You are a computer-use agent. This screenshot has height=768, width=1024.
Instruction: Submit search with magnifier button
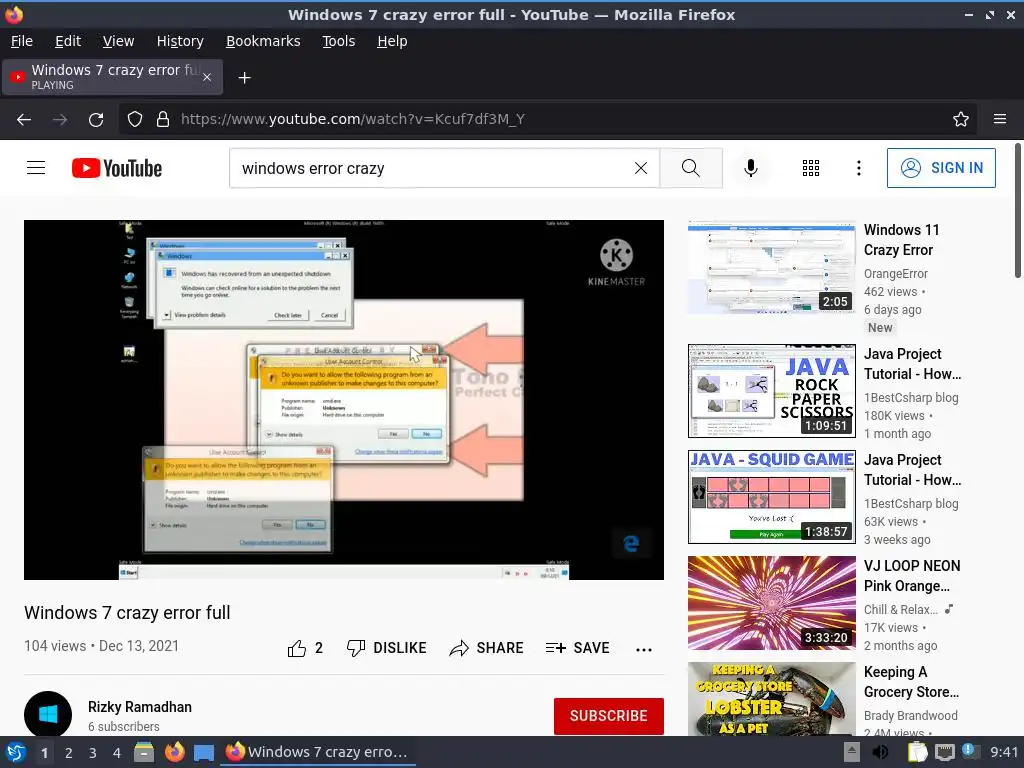pyautogui.click(x=690, y=168)
